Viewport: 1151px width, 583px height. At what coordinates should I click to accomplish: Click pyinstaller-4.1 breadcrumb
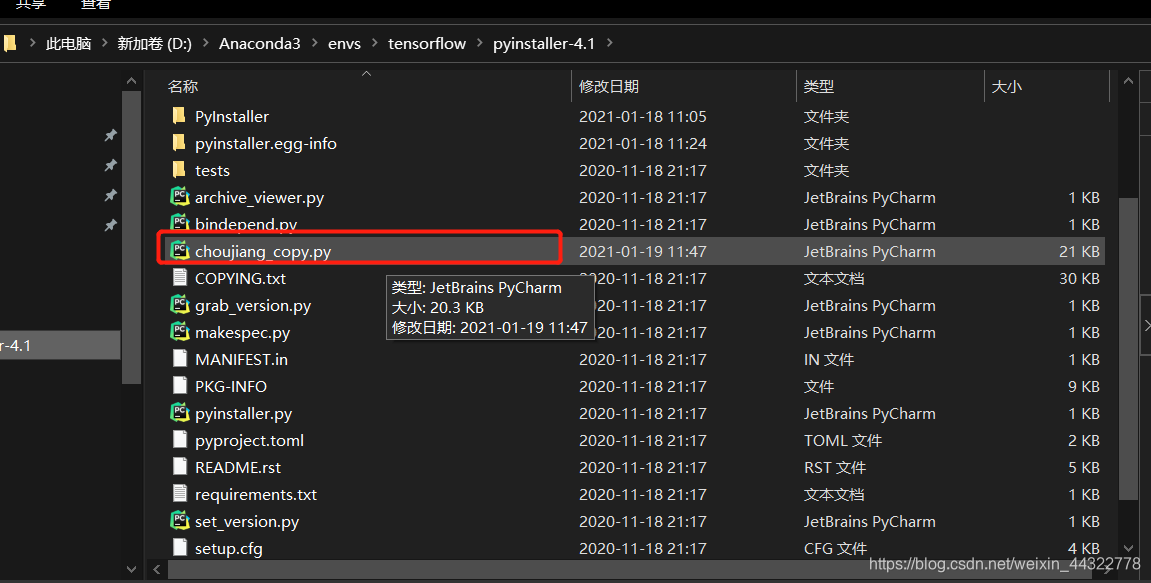point(544,43)
